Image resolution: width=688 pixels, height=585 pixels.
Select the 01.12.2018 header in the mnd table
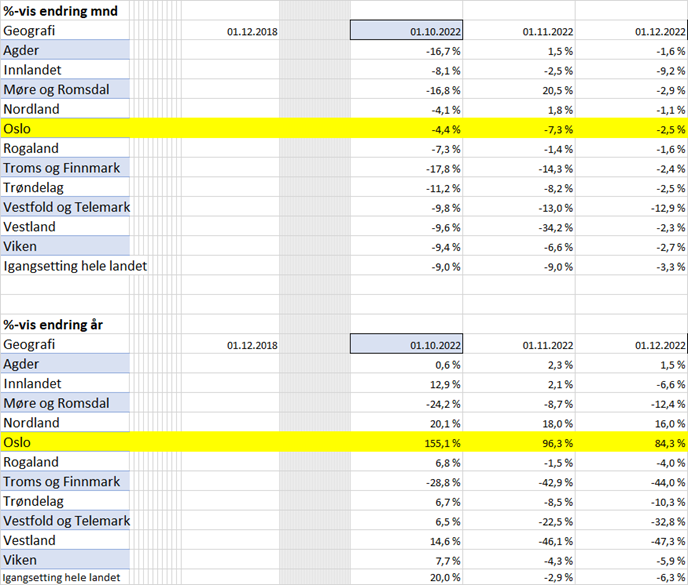252,32
